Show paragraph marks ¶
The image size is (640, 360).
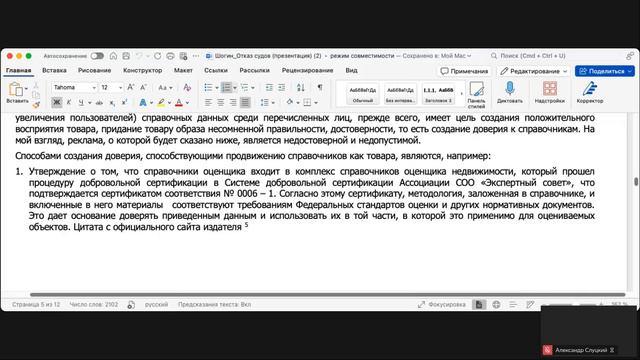point(320,87)
